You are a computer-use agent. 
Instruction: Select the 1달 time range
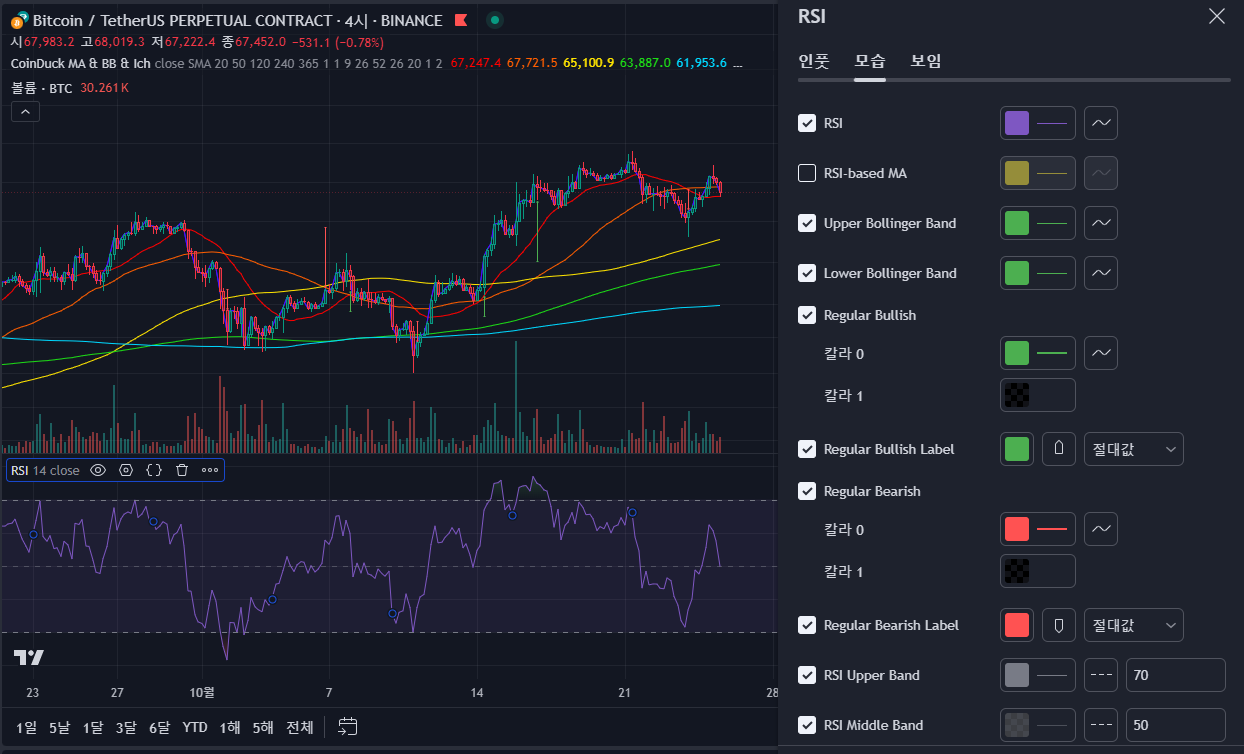pos(93,727)
